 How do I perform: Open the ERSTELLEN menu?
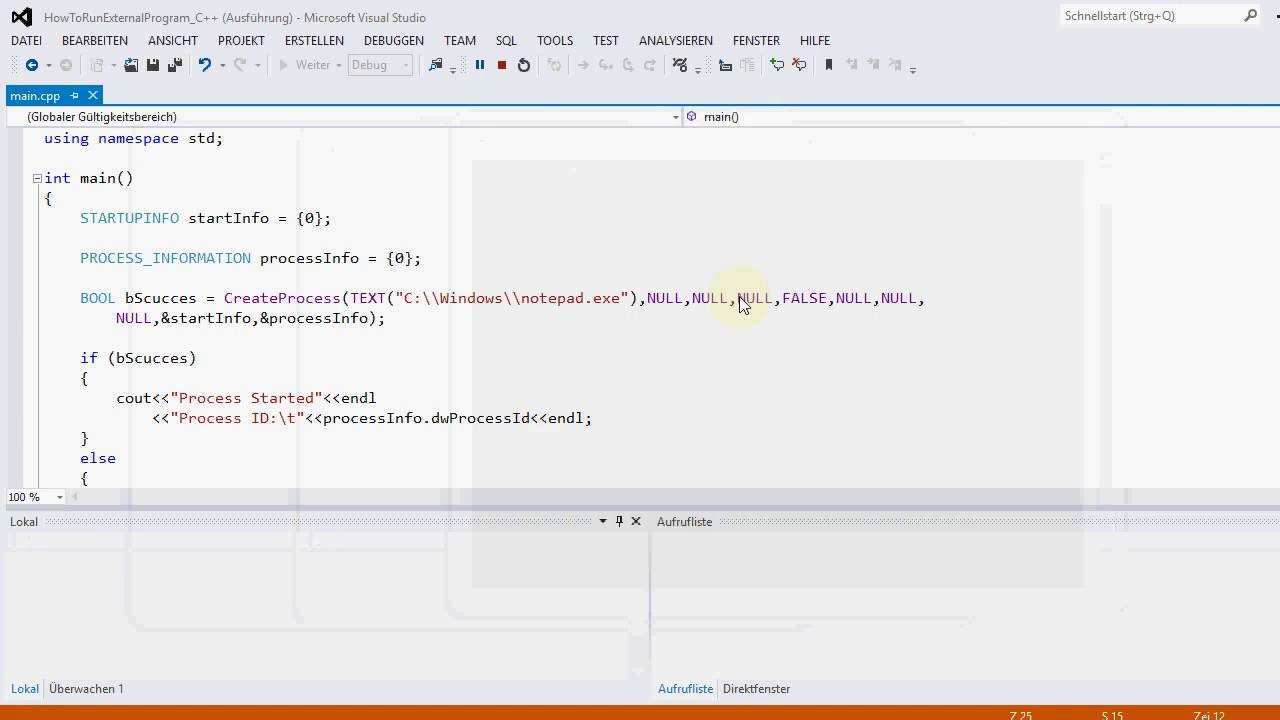pyautogui.click(x=314, y=41)
